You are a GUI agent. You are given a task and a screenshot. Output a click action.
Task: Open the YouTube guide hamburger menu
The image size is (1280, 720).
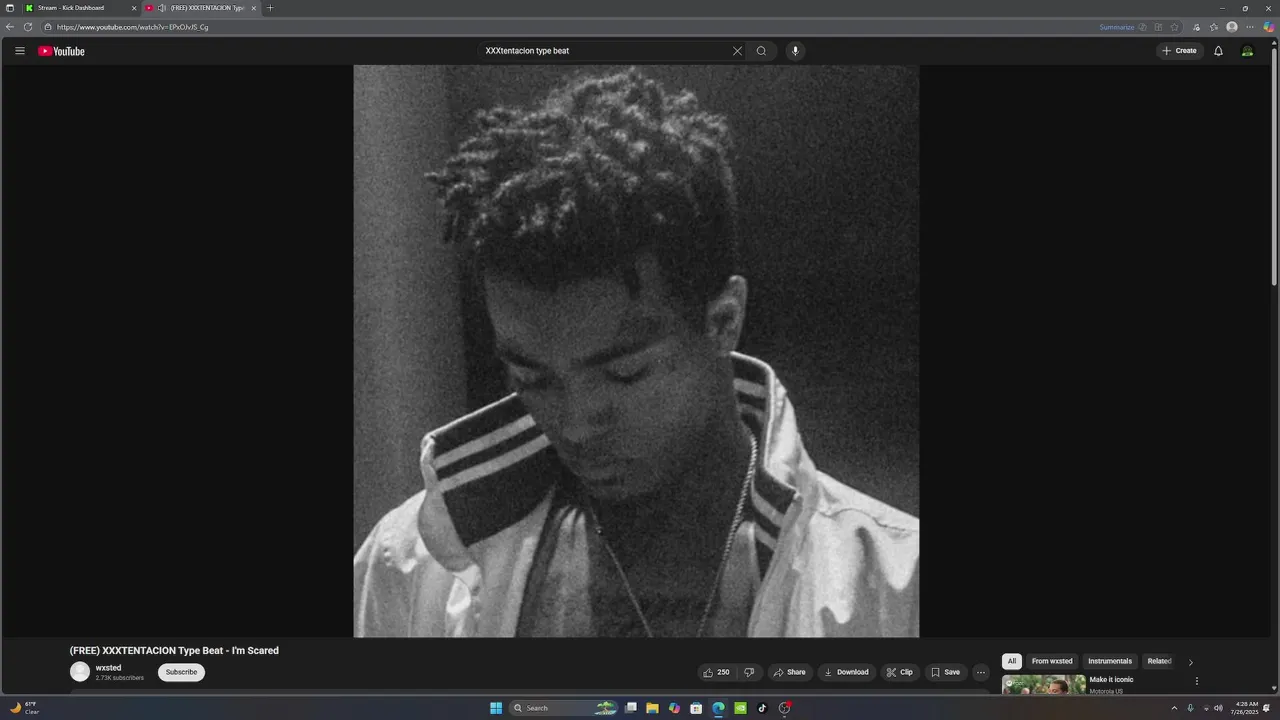(19, 51)
